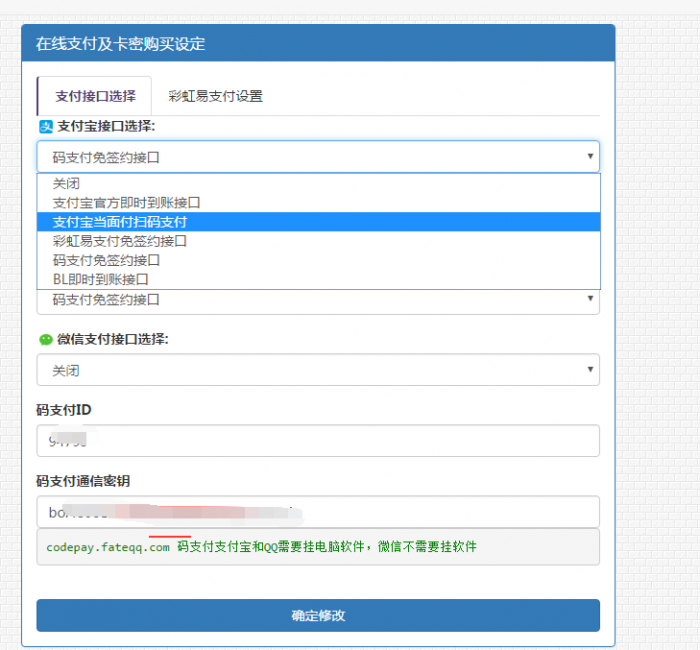Focus the 码支付ID input field

(318, 441)
